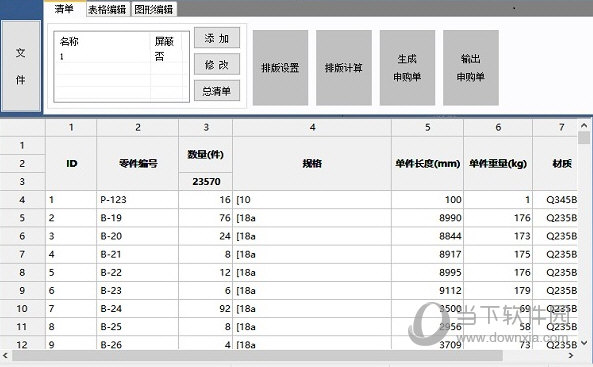Image resolution: width=593 pixels, height=367 pixels.
Task: Click the 修改 button
Action: 217,64
